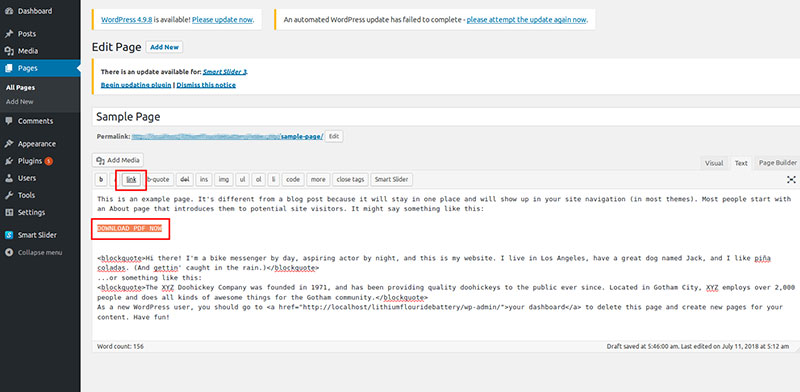Click the code quicktag button

tap(293, 180)
